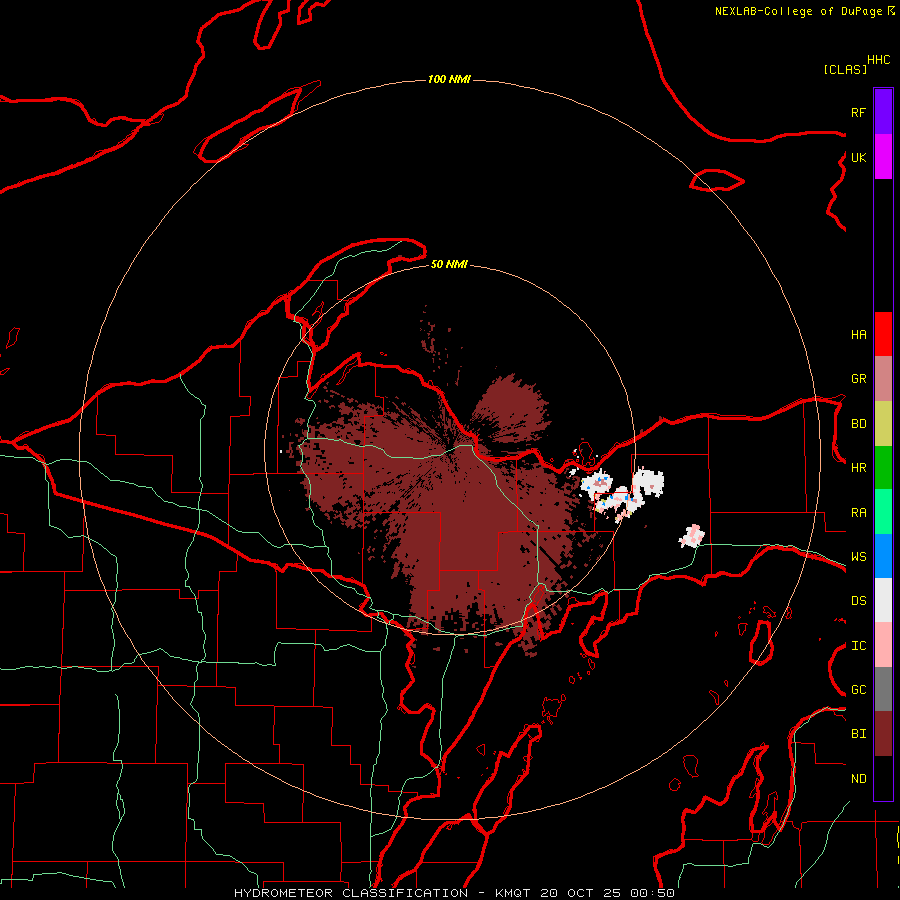Screen dimensions: 900x900
Task: Click the IC legend label
Action: point(859,646)
